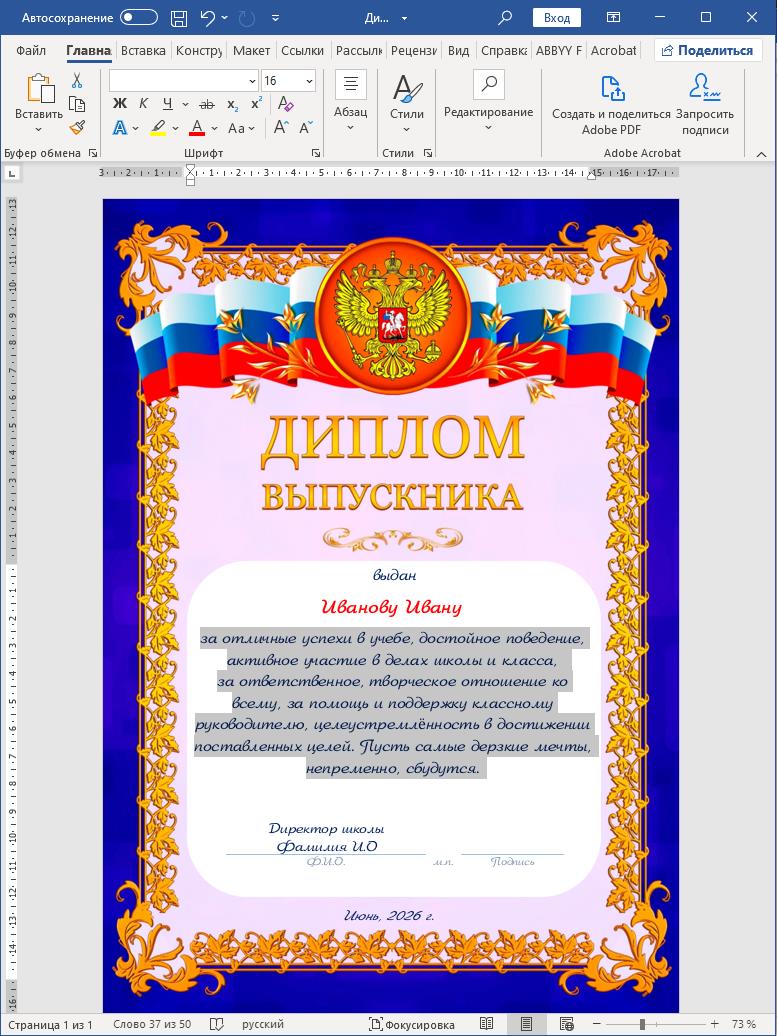Switch to Web Layout view icon

(x=566, y=1024)
